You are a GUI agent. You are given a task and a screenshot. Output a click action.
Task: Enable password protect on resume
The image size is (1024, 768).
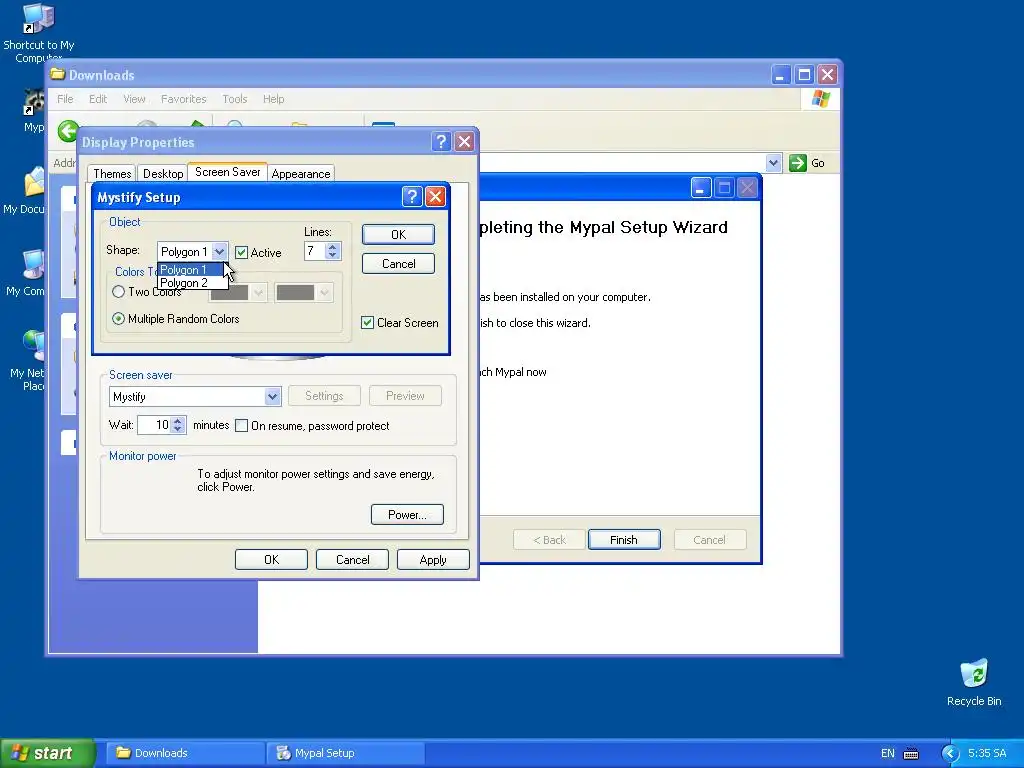coord(242,426)
